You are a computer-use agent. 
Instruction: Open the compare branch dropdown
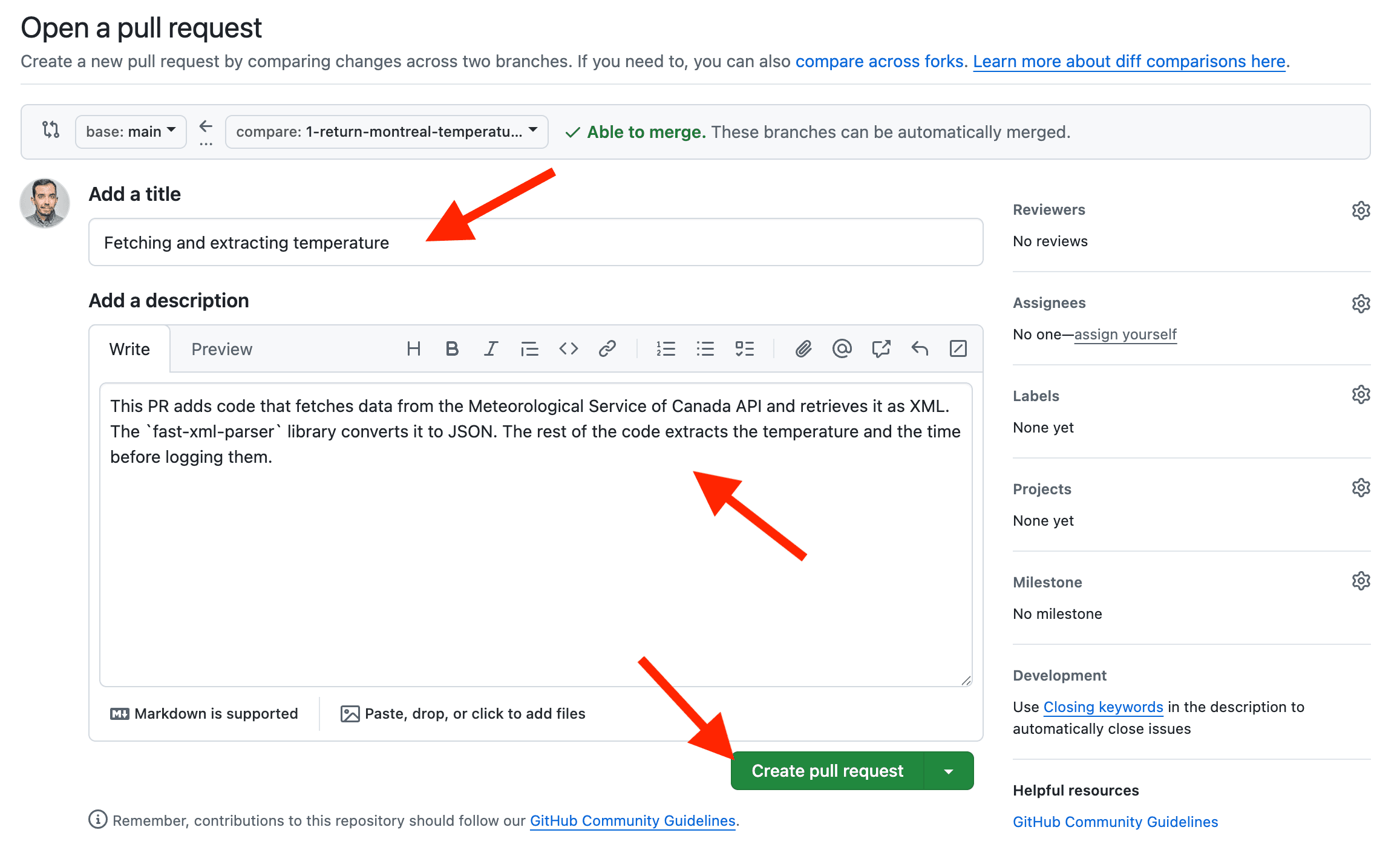(387, 132)
